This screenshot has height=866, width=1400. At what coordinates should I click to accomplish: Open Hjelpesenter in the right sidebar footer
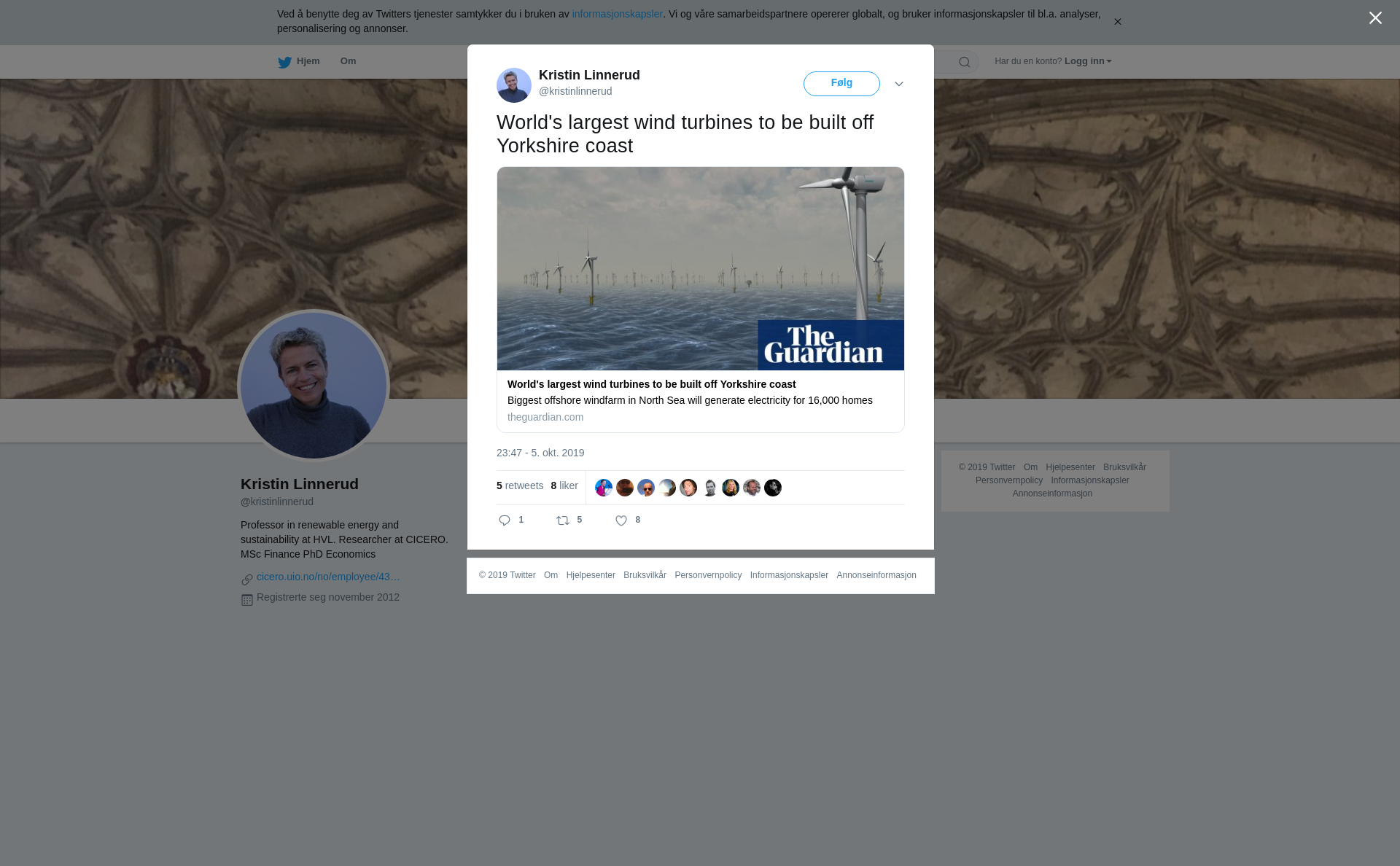[x=1070, y=467]
